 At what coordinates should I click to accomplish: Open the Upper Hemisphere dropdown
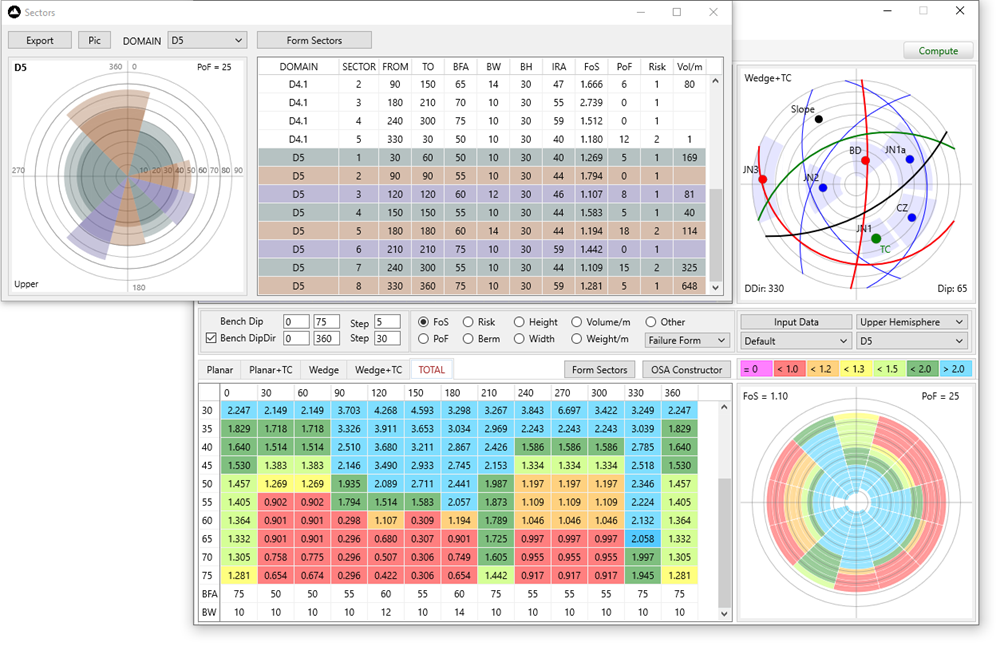pos(912,322)
